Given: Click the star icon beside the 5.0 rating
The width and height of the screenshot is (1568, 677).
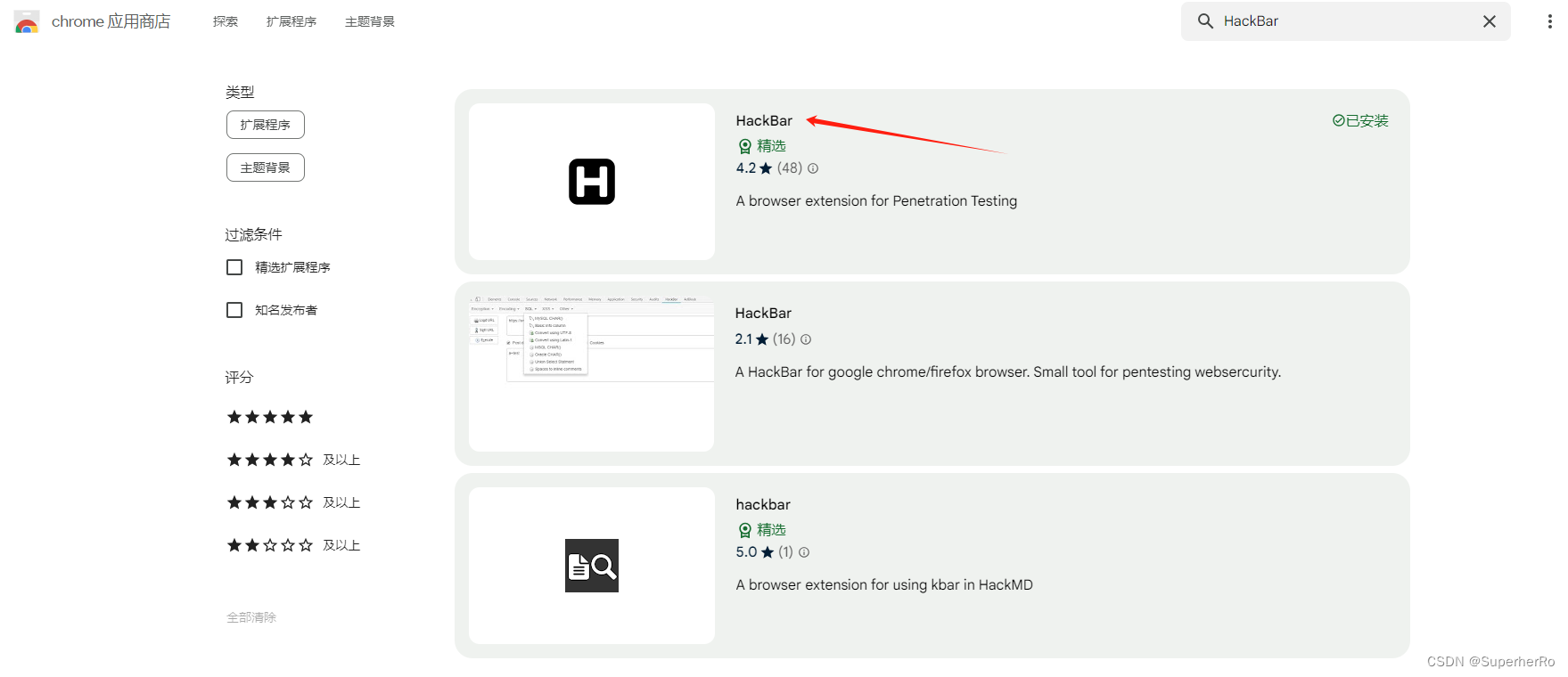Looking at the screenshot, I should coord(768,552).
